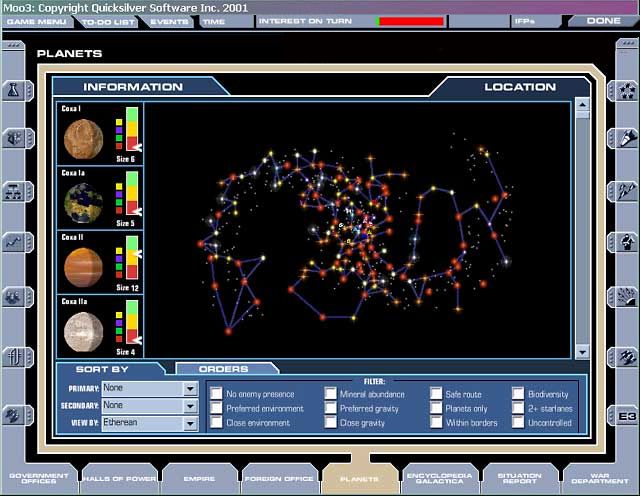Open the Game Menu
640x496 pixels.
(x=37, y=22)
